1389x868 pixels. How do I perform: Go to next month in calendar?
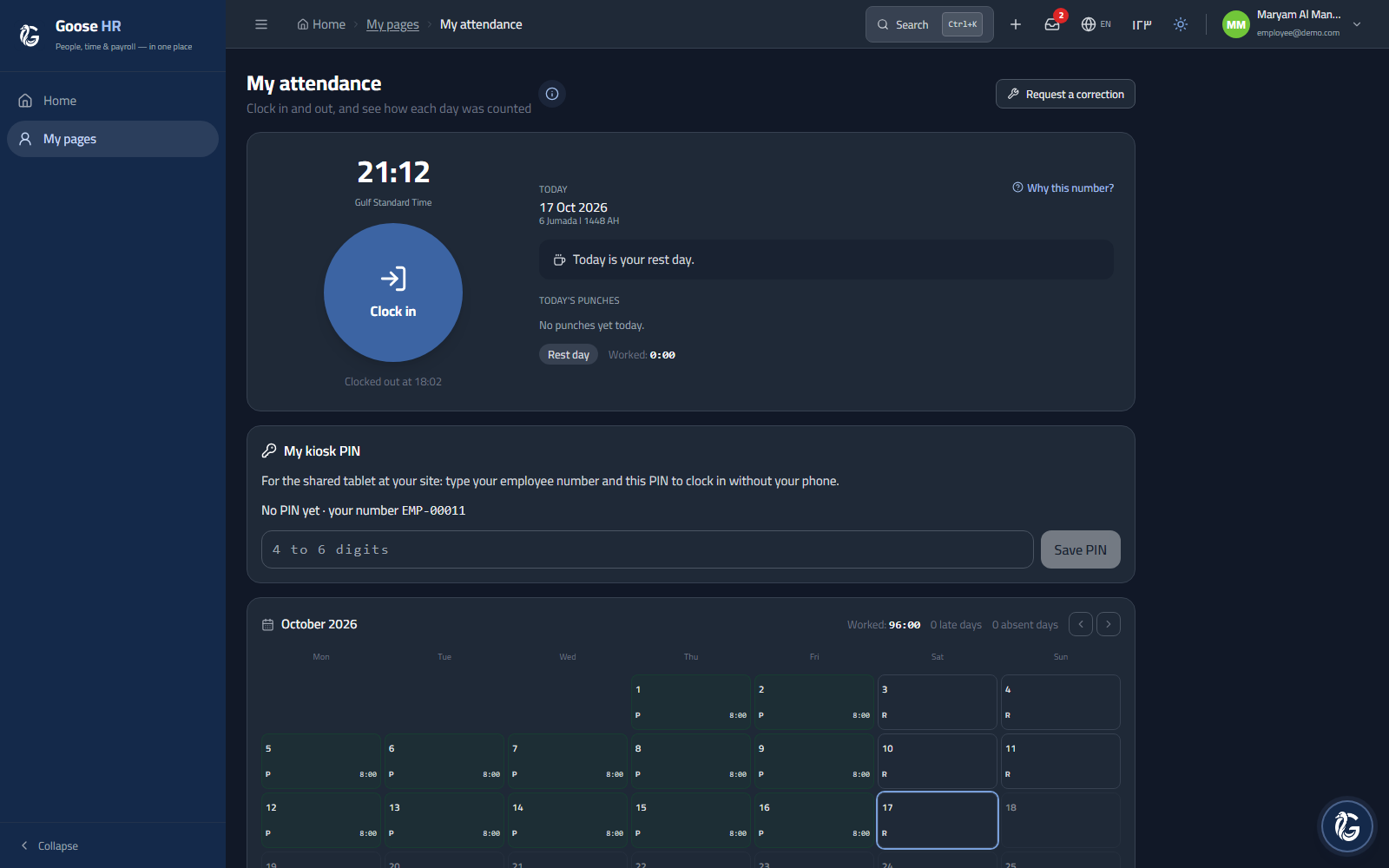coord(1109,624)
